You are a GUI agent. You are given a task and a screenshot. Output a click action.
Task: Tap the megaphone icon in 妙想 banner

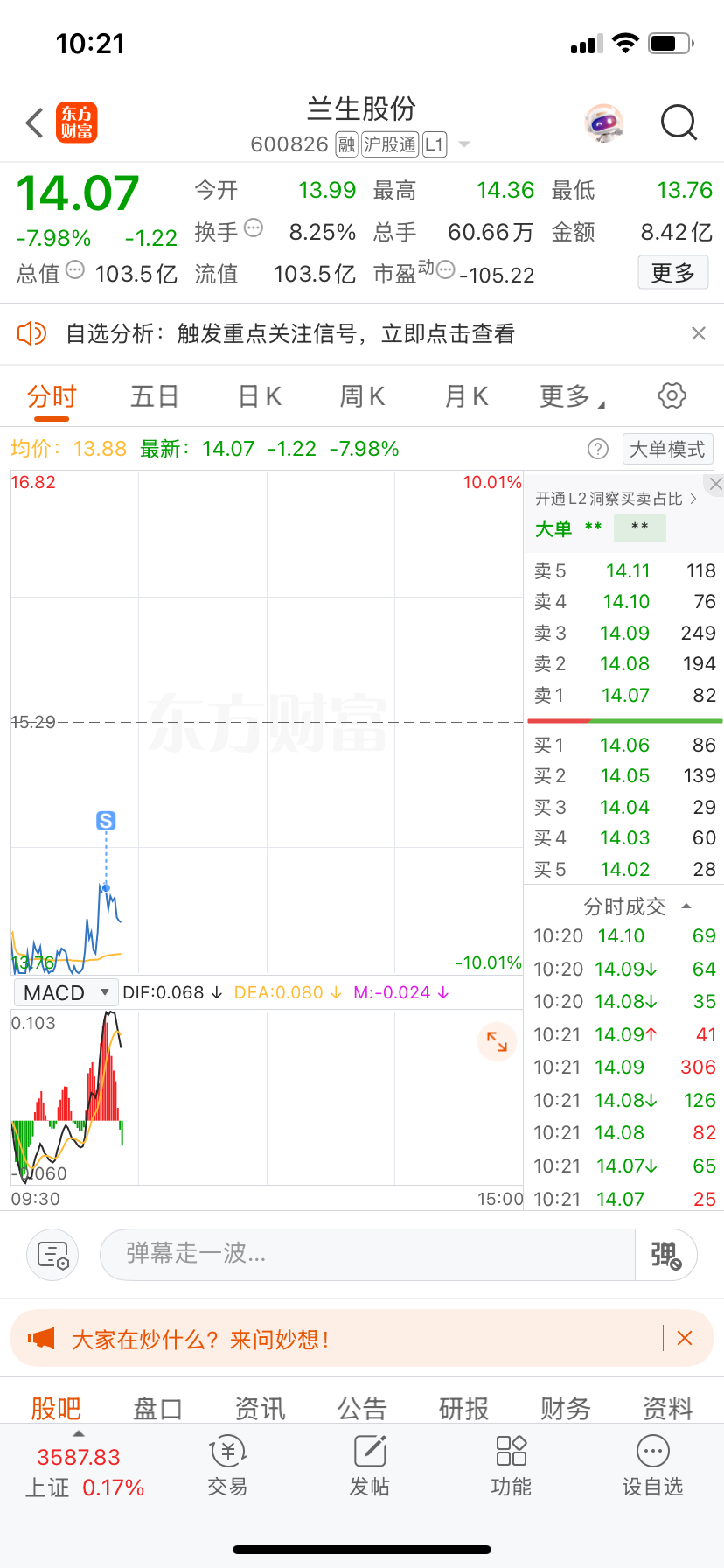click(41, 1338)
